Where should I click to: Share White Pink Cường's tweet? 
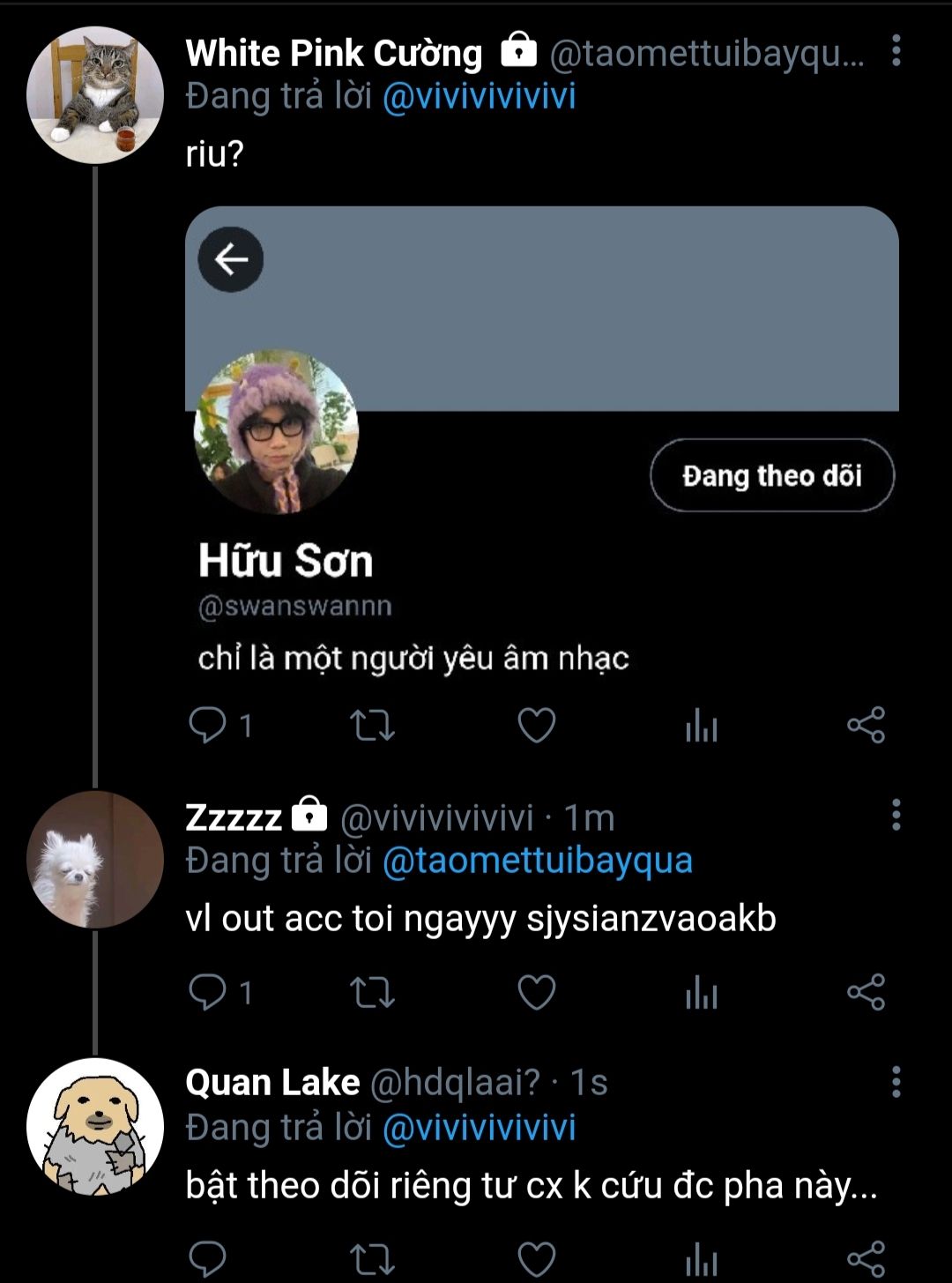click(x=866, y=726)
